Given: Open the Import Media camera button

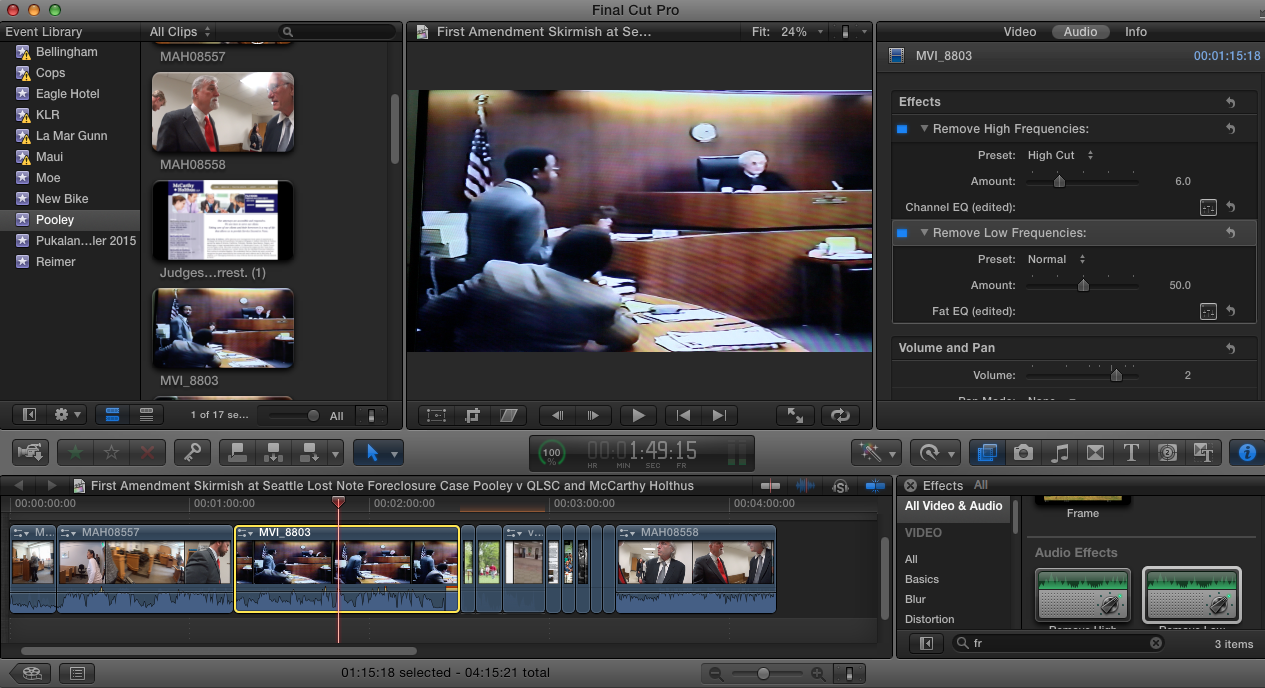Looking at the screenshot, I should click(31, 452).
